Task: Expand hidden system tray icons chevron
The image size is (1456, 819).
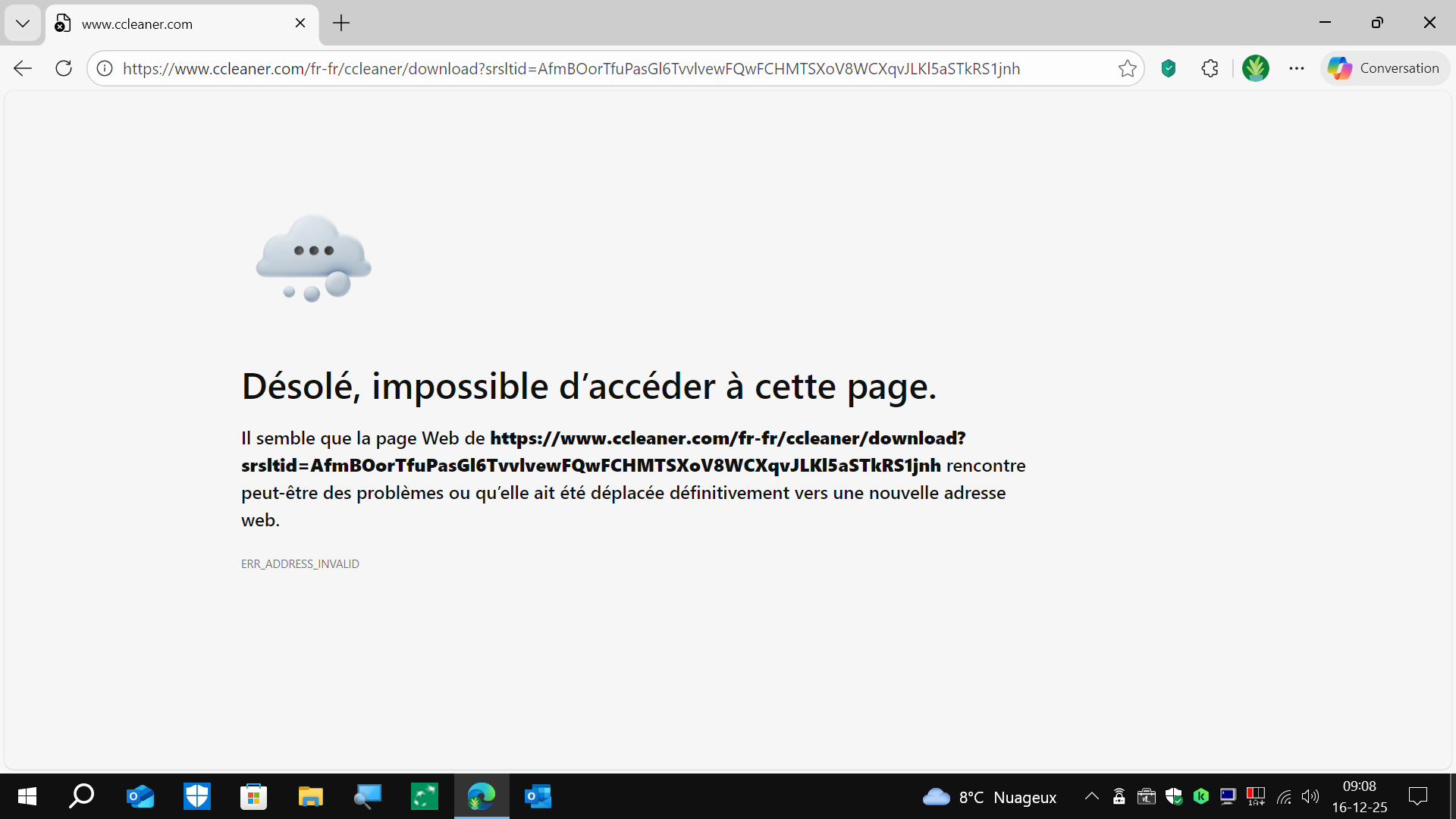Action: (1092, 796)
